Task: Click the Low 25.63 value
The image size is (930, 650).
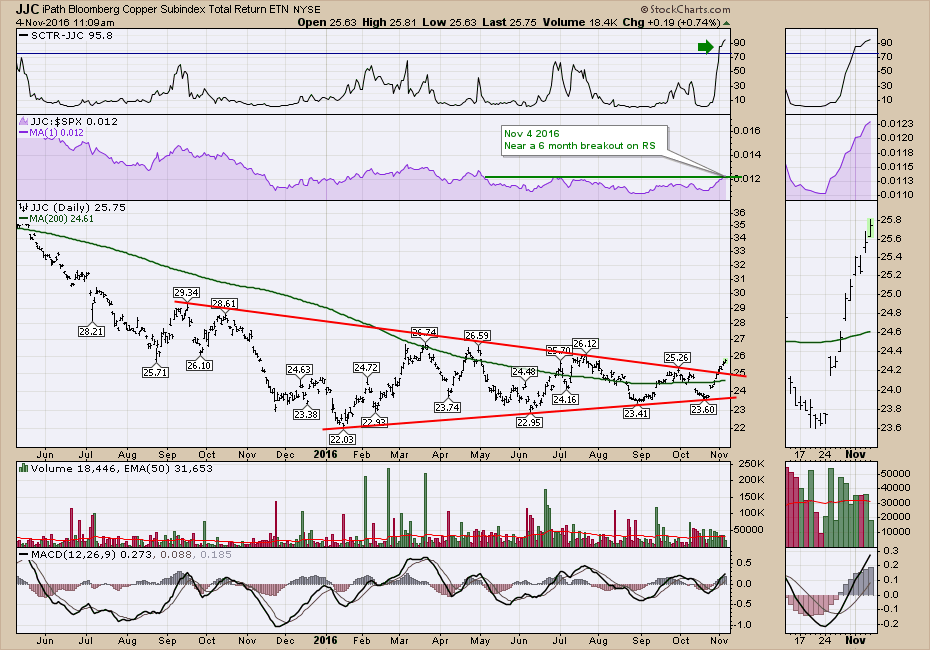Action: pyautogui.click(x=450, y=23)
